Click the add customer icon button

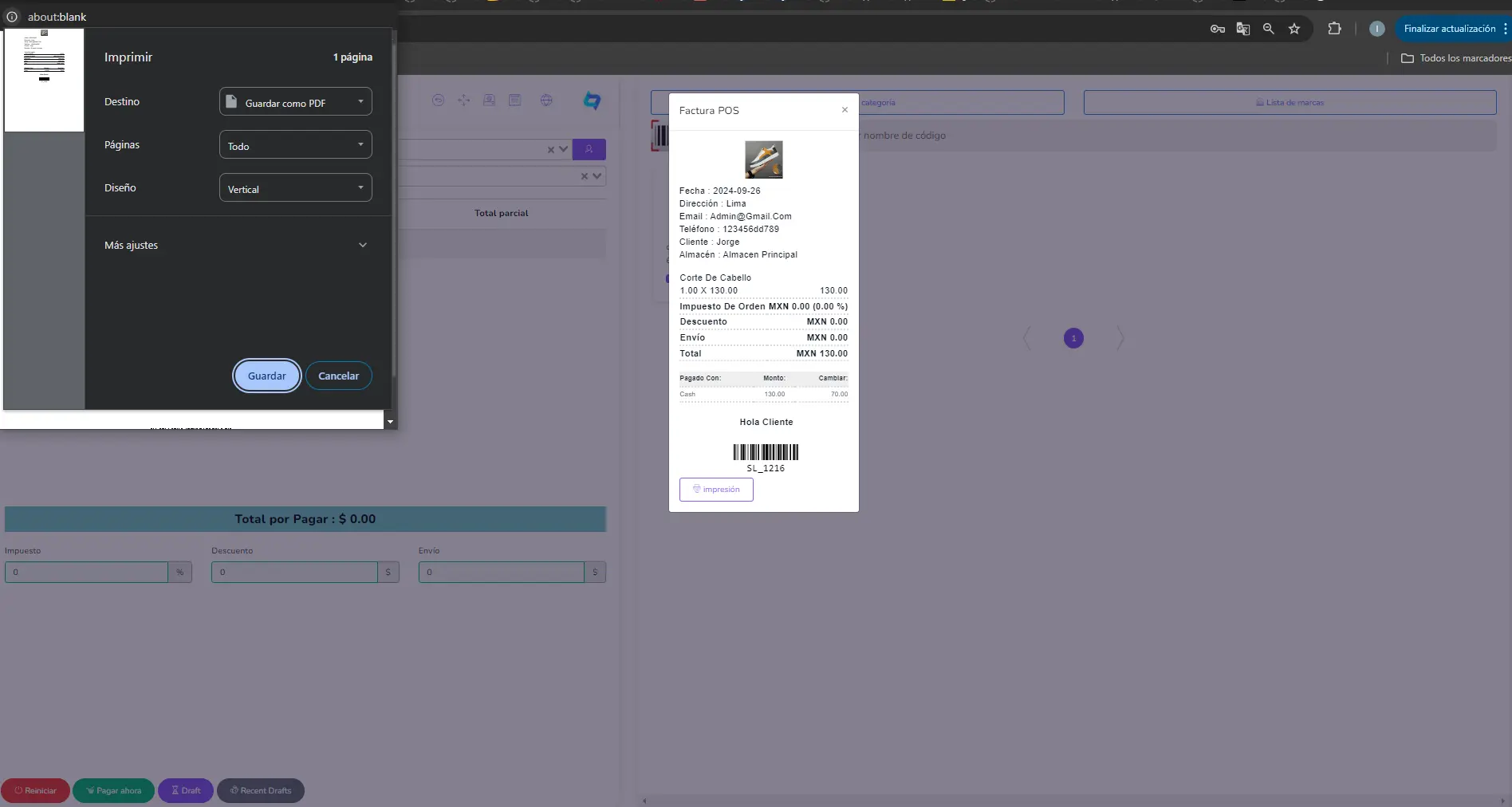589,149
